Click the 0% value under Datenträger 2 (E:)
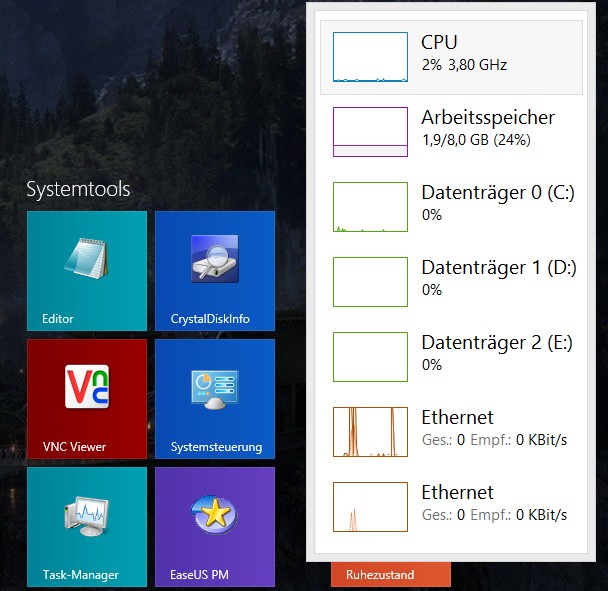The width and height of the screenshot is (608, 591). (x=432, y=365)
